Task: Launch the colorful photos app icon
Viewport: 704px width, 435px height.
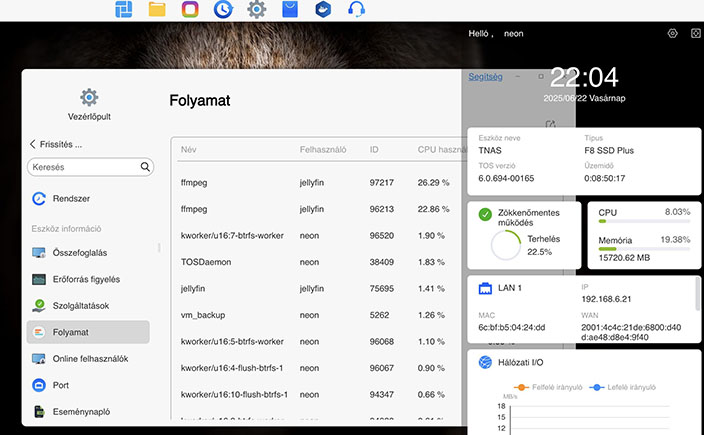Action: [x=190, y=9]
